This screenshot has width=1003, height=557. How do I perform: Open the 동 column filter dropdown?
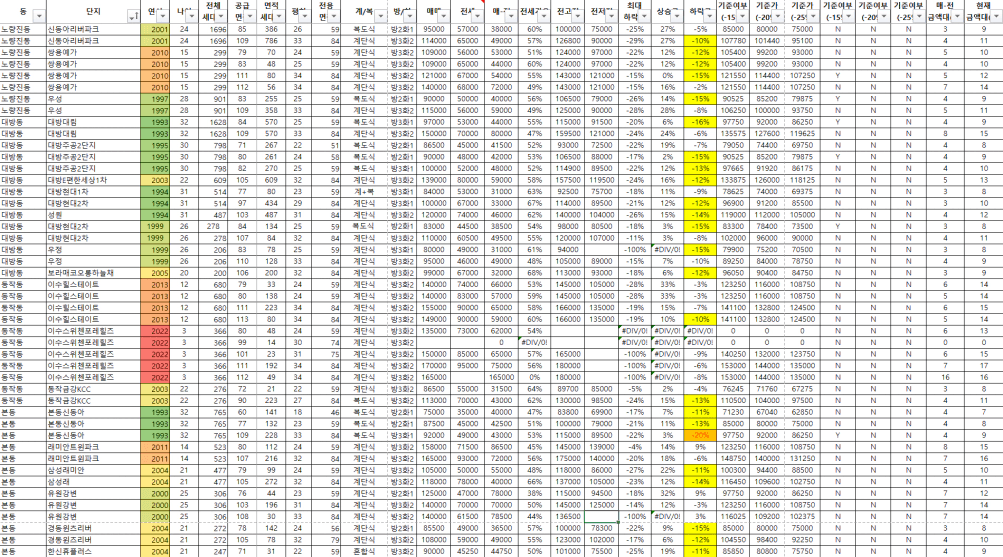click(x=39, y=16)
